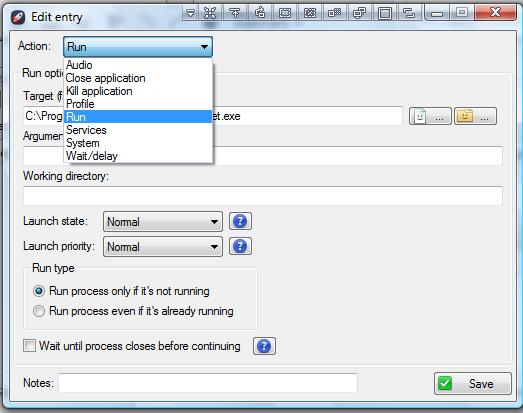
Task: Open help for Wait until process closes
Action: [264, 346]
